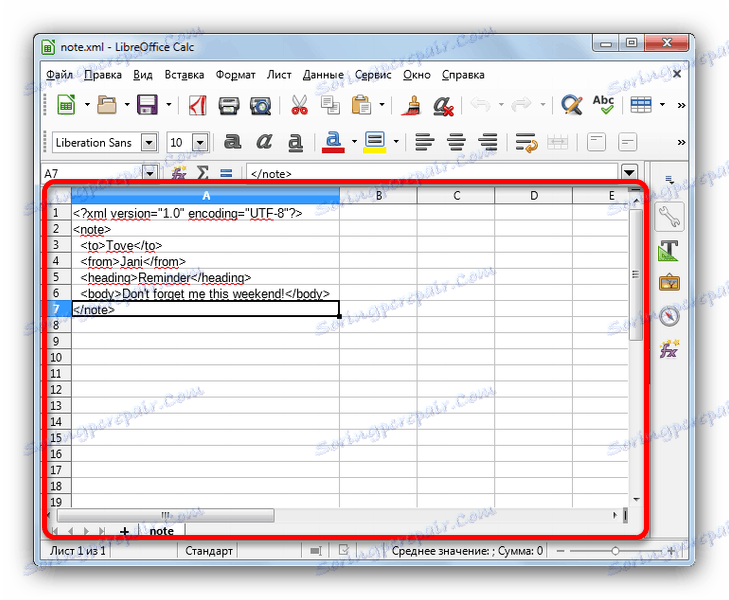Click the Undo arrow icon
This screenshot has height=600, width=729.
(x=480, y=105)
